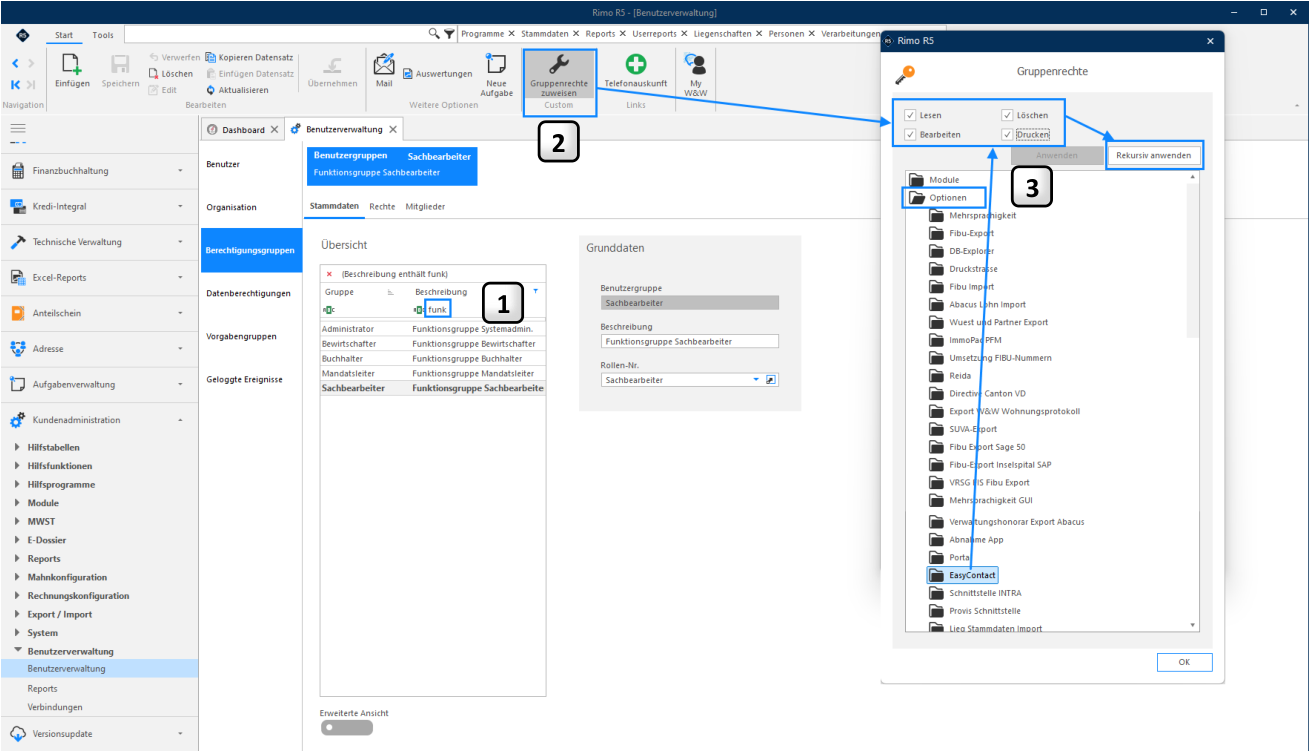Open Vorgabengruppen section

(x=251, y=336)
